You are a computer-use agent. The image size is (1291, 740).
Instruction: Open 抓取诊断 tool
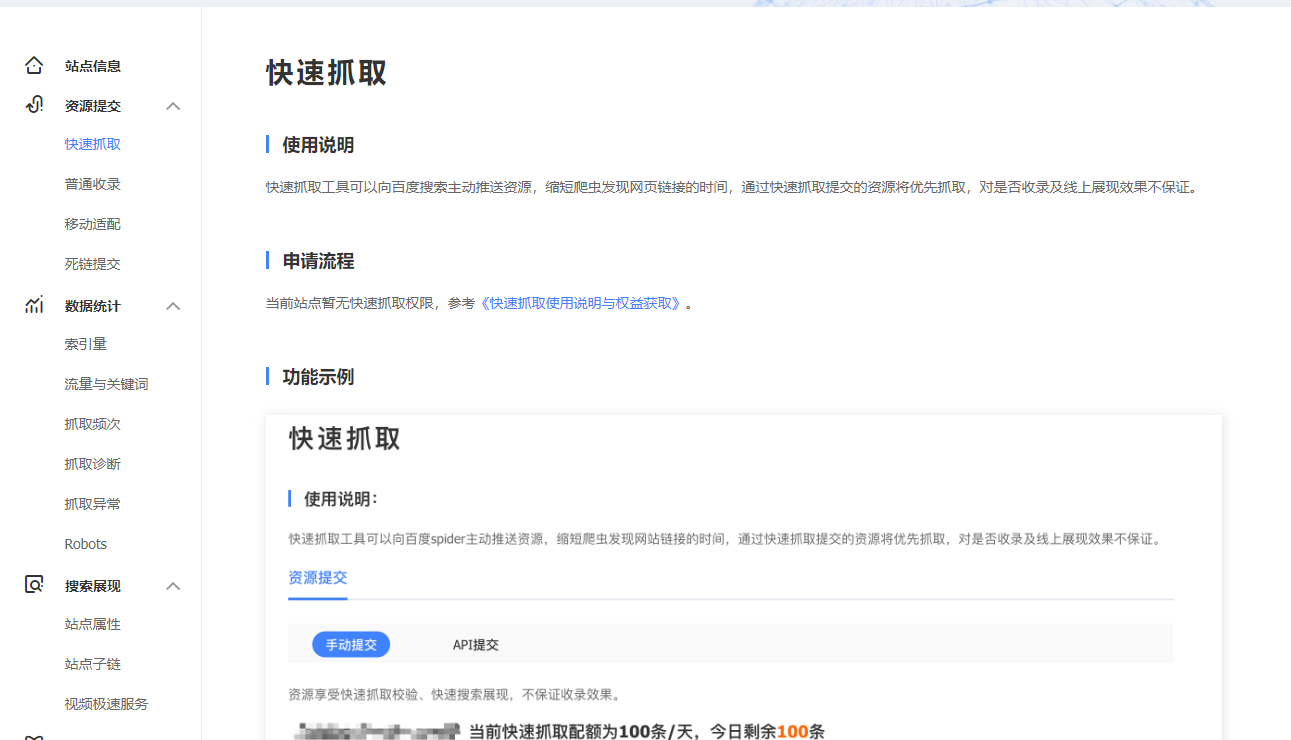93,464
